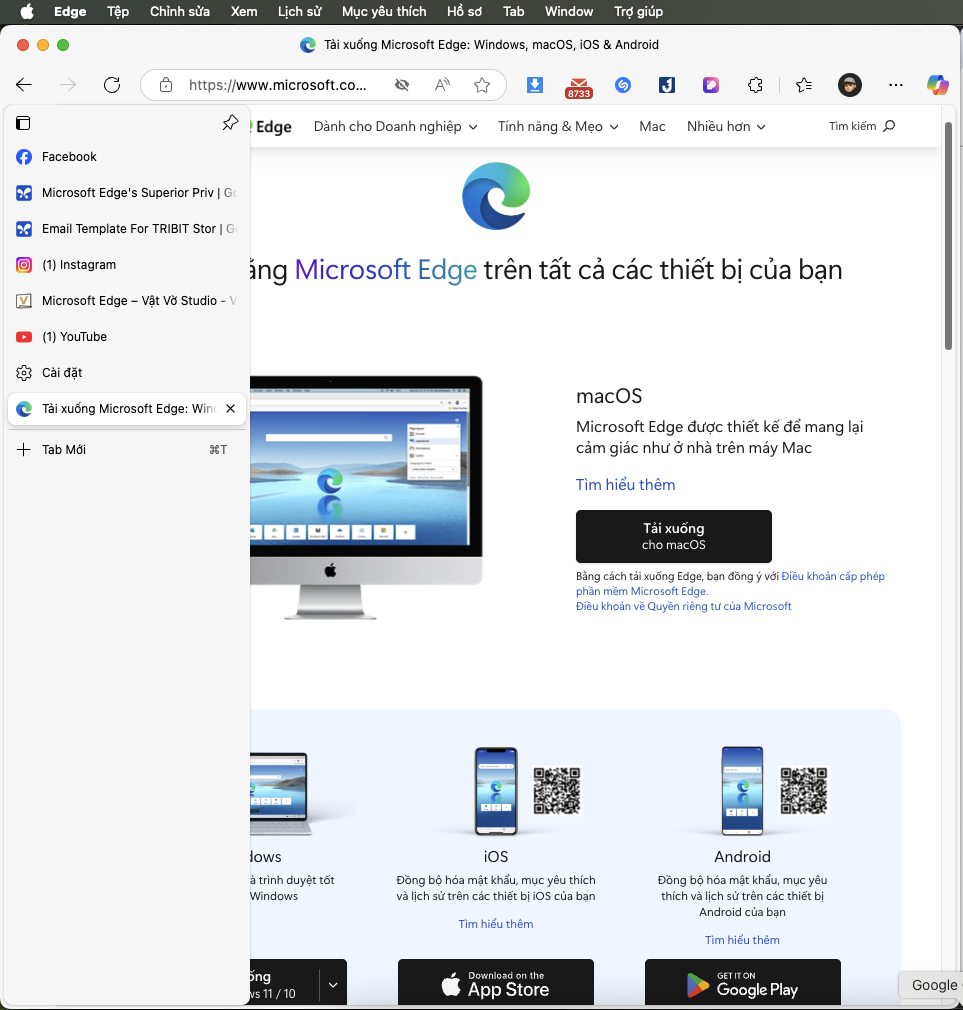Open the Mac page link

652,127
